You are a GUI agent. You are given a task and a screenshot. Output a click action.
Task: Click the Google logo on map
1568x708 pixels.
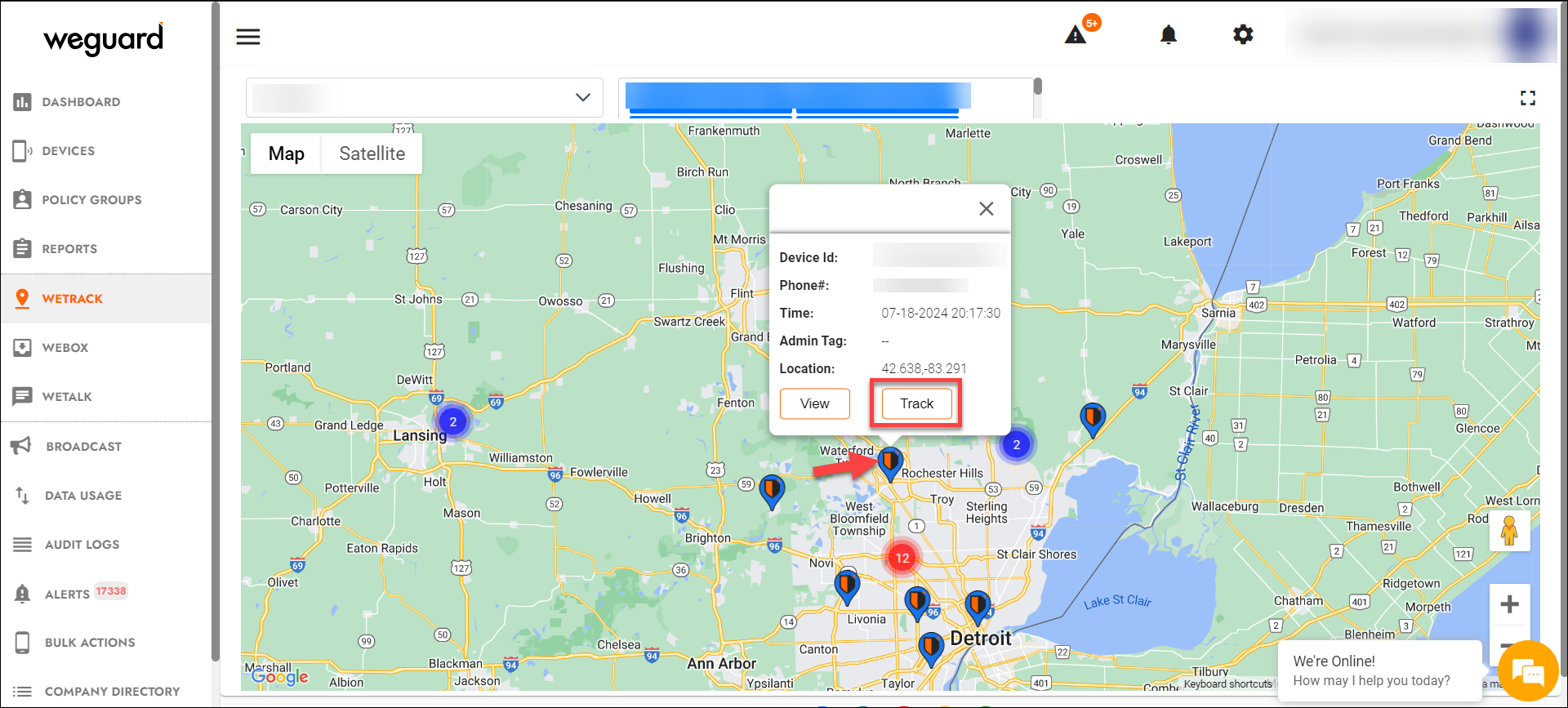tap(280, 677)
